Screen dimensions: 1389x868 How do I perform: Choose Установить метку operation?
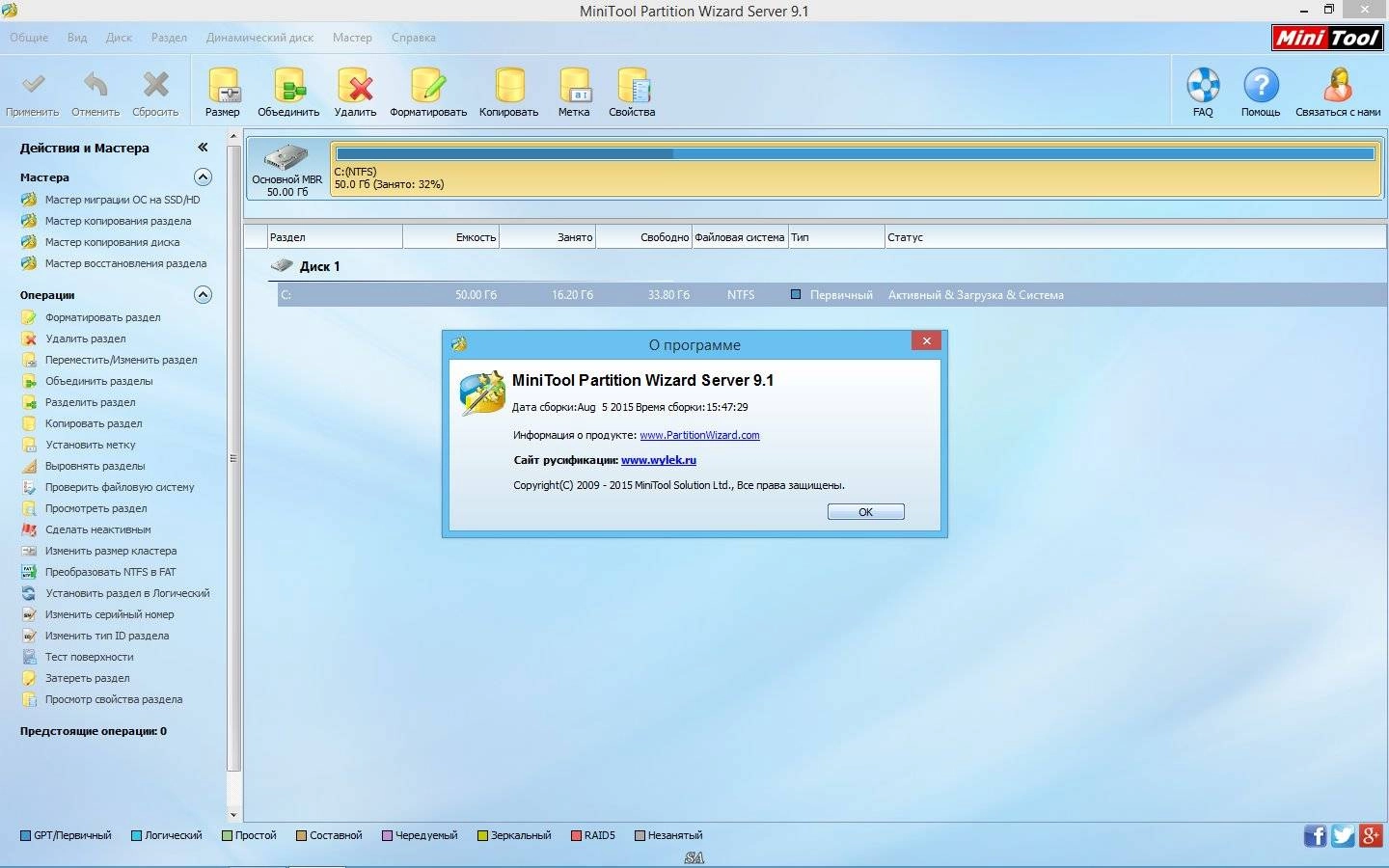click(x=90, y=445)
